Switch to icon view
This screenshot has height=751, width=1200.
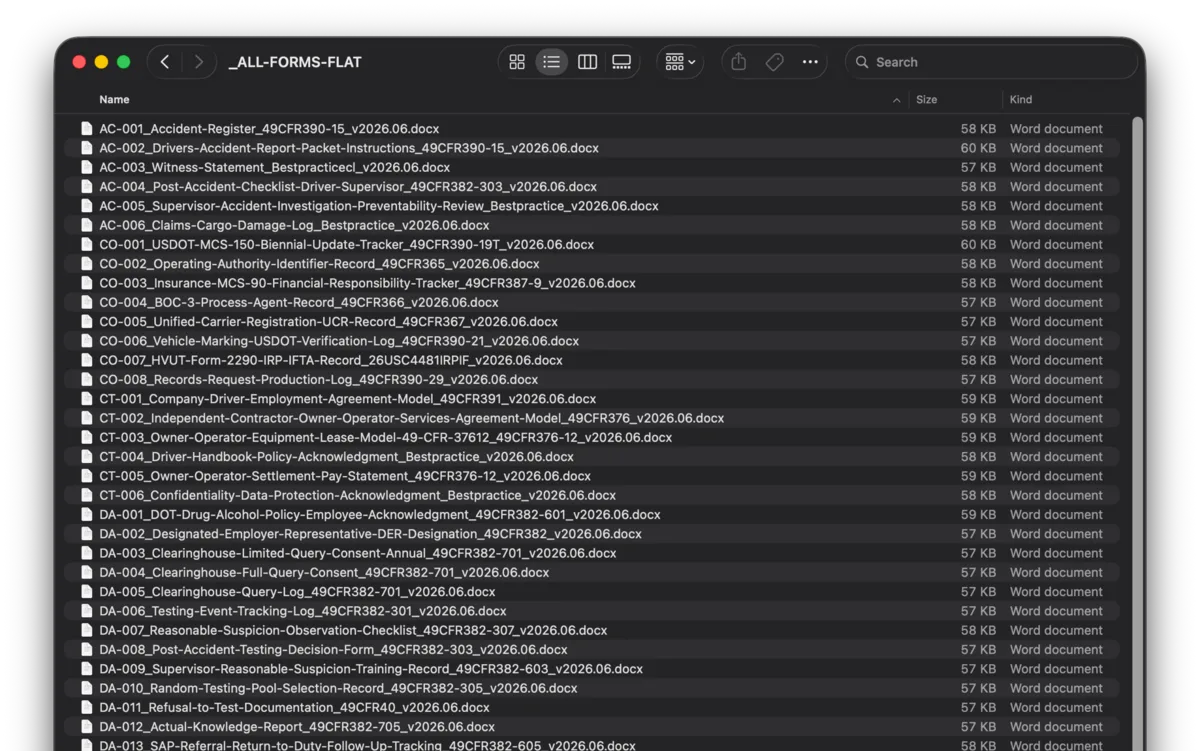point(517,62)
